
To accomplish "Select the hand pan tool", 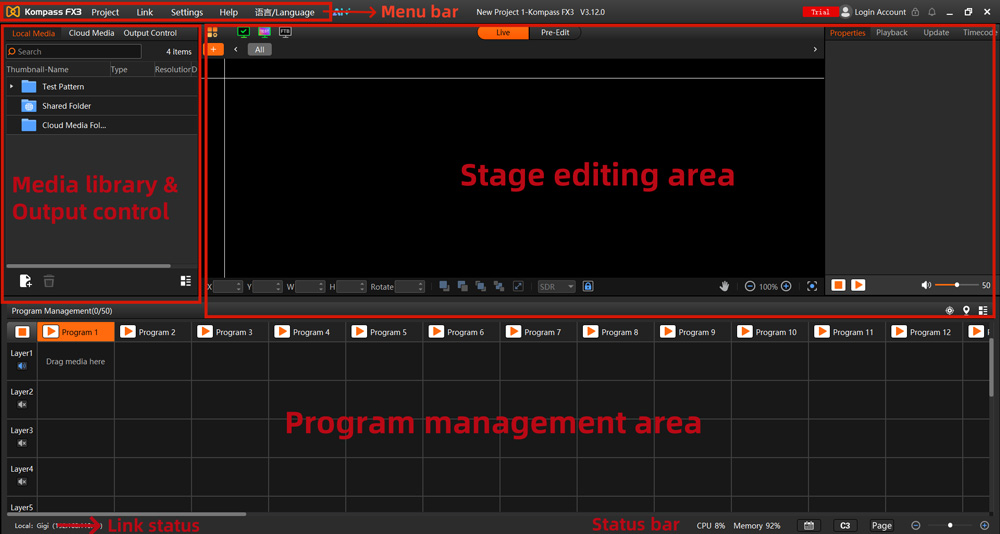I will coord(724,286).
